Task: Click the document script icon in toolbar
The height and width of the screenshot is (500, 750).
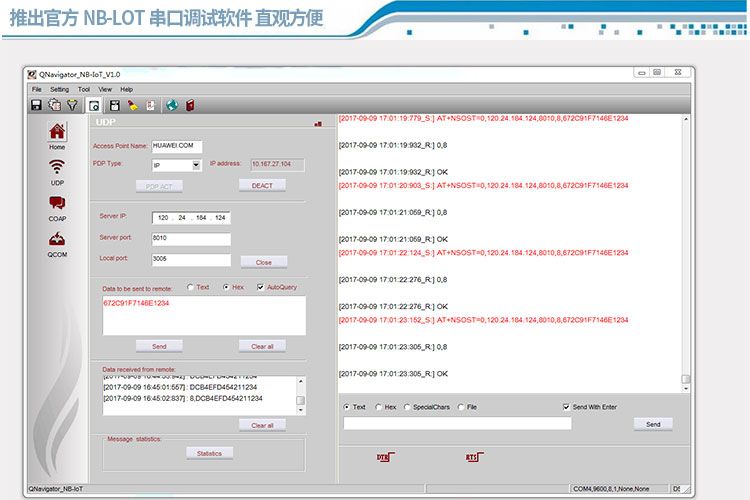Action: coord(150,105)
